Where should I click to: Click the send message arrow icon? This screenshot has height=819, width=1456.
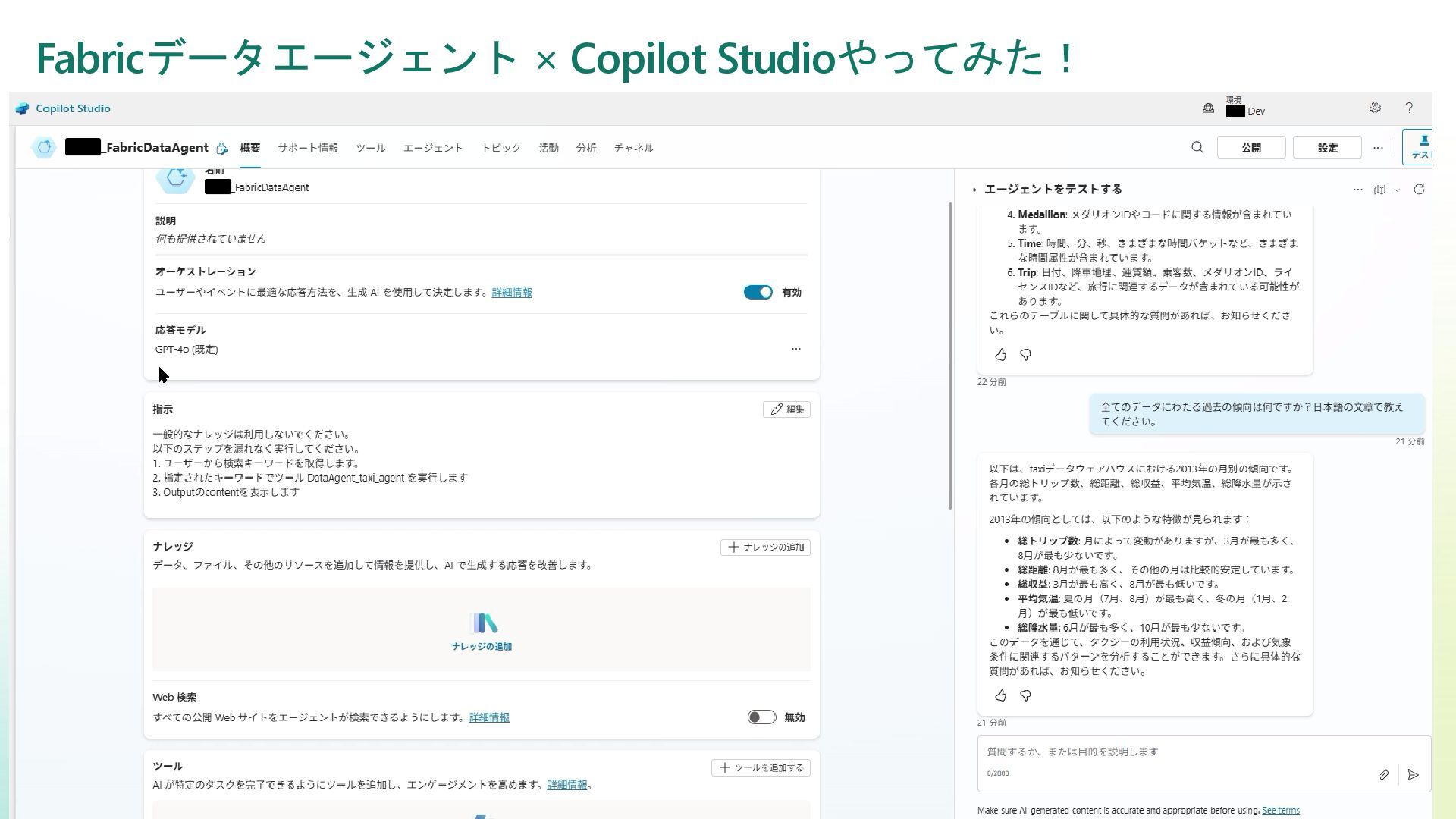(x=1413, y=774)
